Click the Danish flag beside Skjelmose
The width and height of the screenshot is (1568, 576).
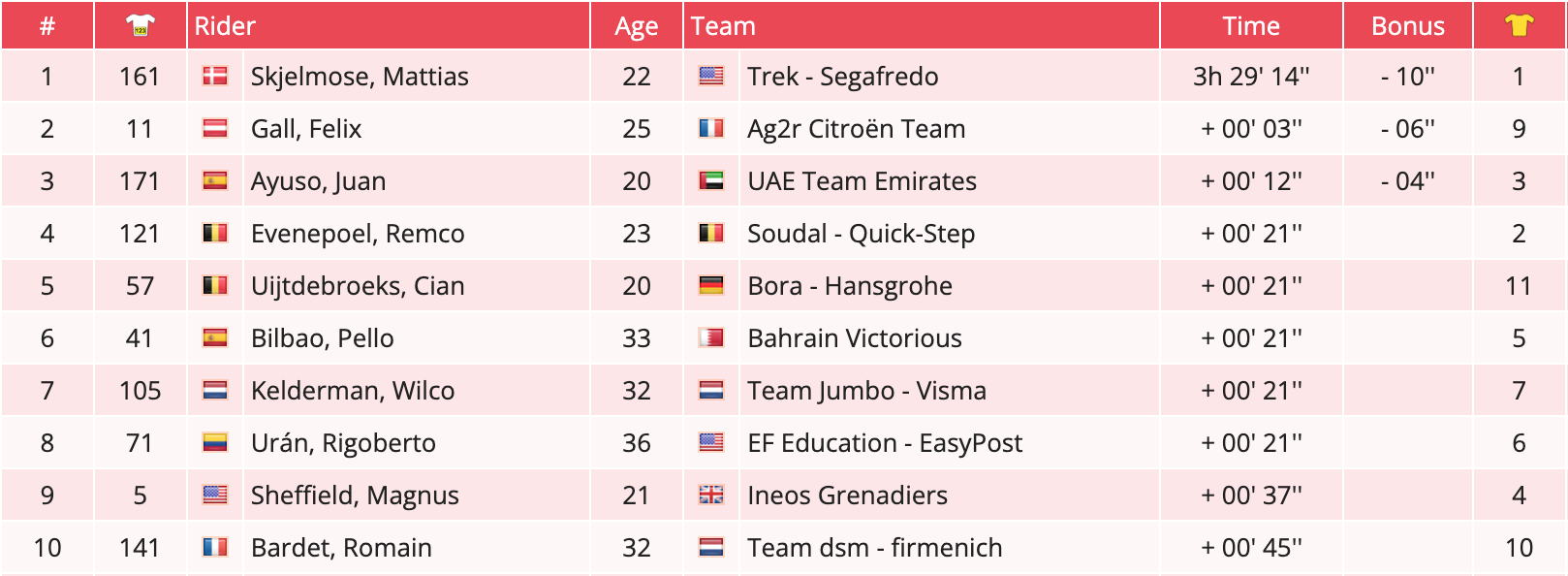pyautogui.click(x=215, y=77)
